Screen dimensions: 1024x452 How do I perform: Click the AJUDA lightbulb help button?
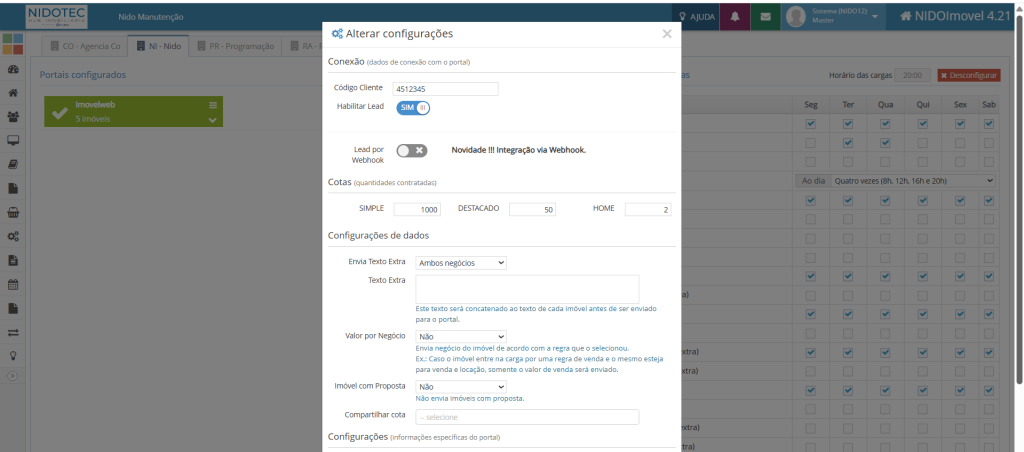point(696,17)
